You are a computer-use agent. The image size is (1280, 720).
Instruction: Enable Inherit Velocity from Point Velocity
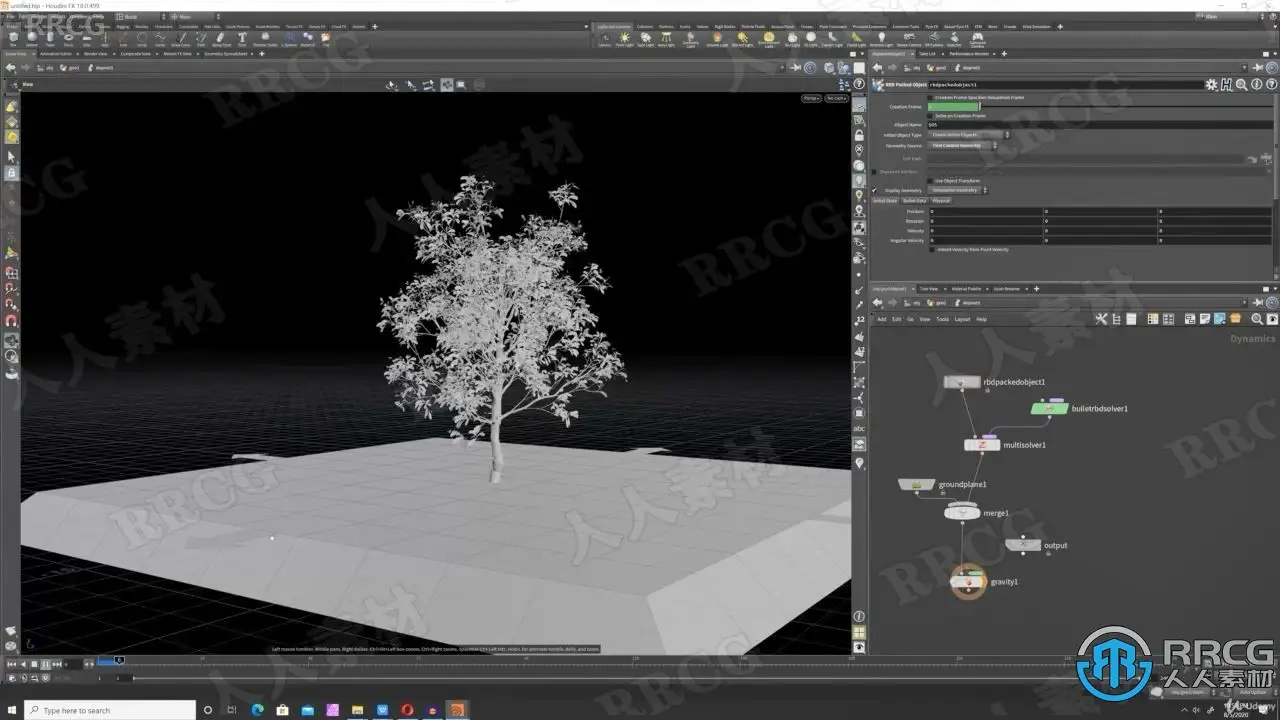tap(931, 250)
